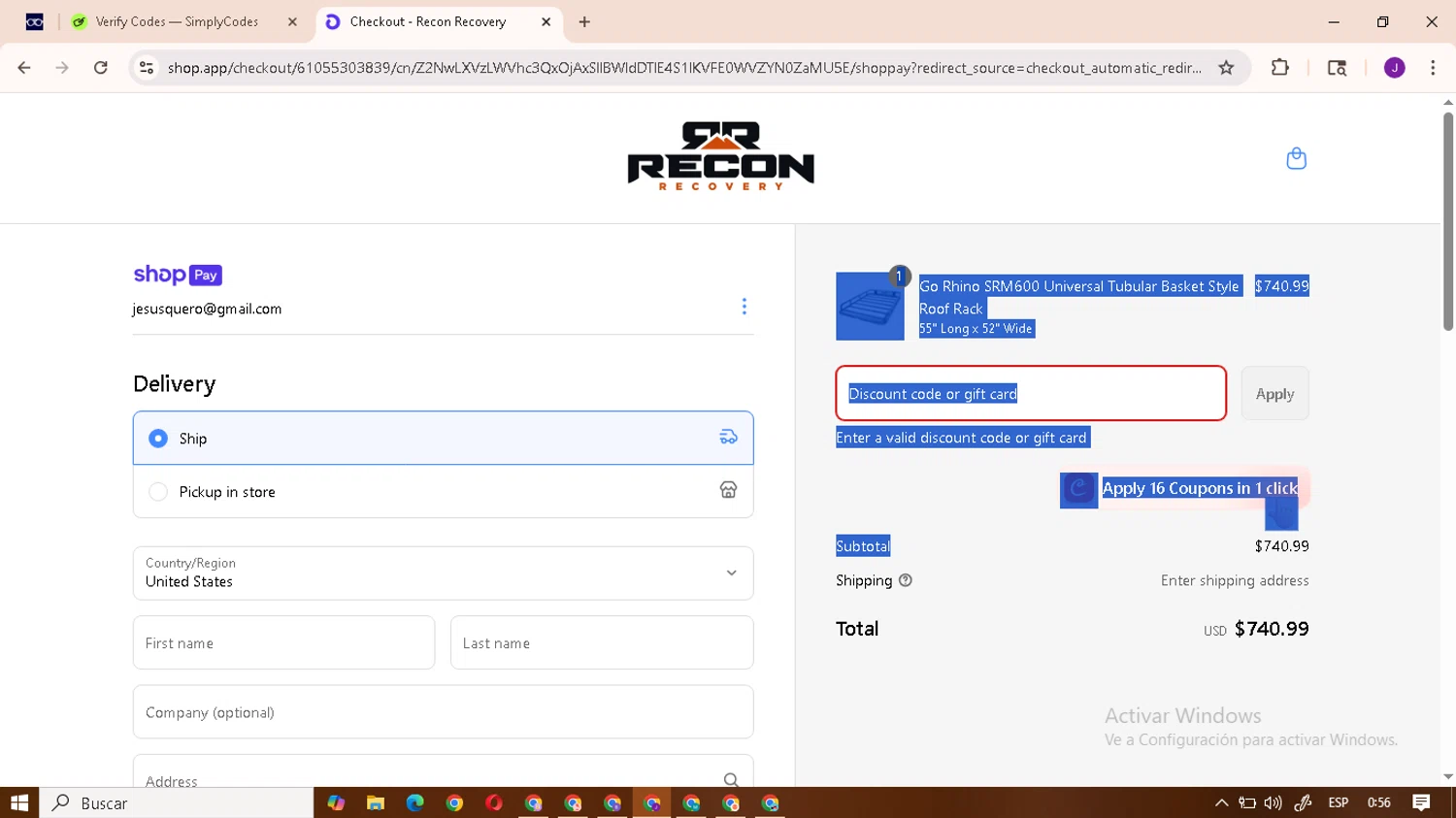Click the ESP language indicator
1456x818 pixels.
pos(1338,802)
